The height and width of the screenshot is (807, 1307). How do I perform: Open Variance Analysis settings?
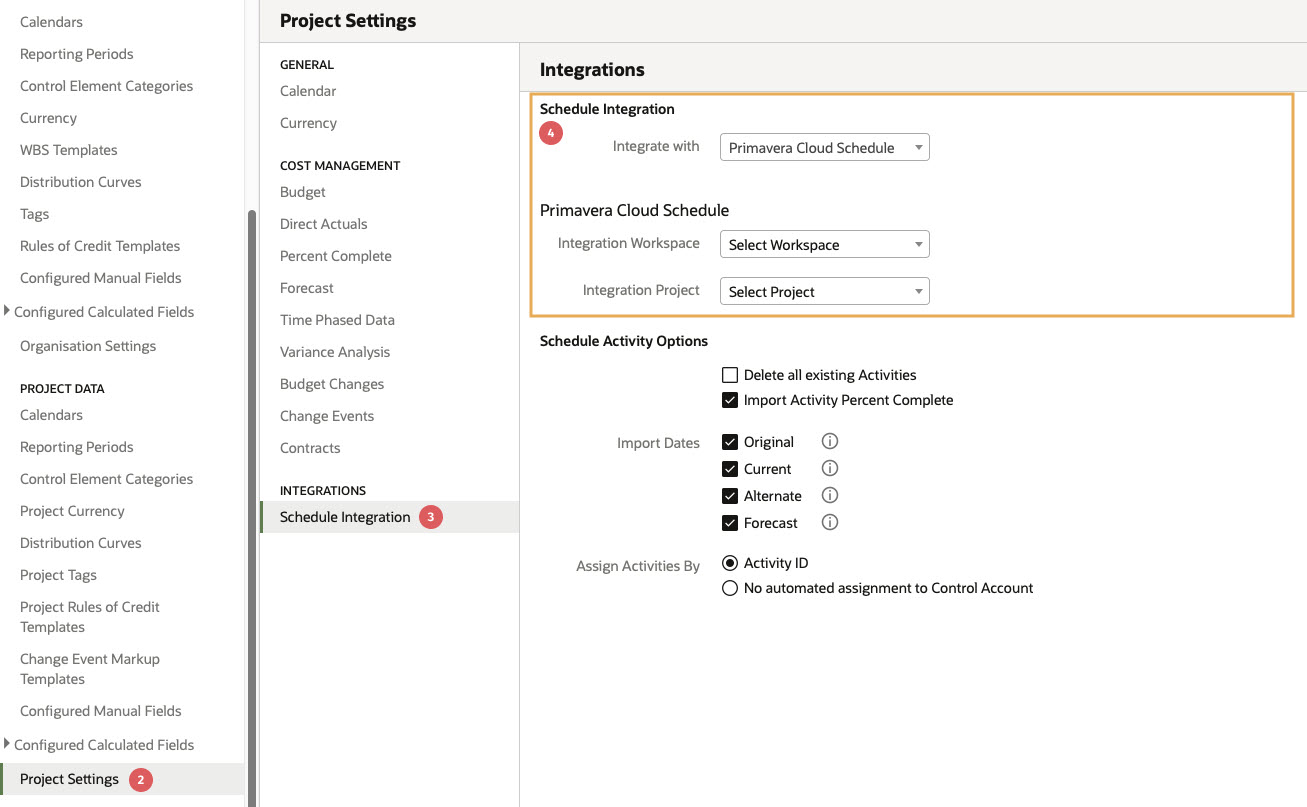(335, 352)
